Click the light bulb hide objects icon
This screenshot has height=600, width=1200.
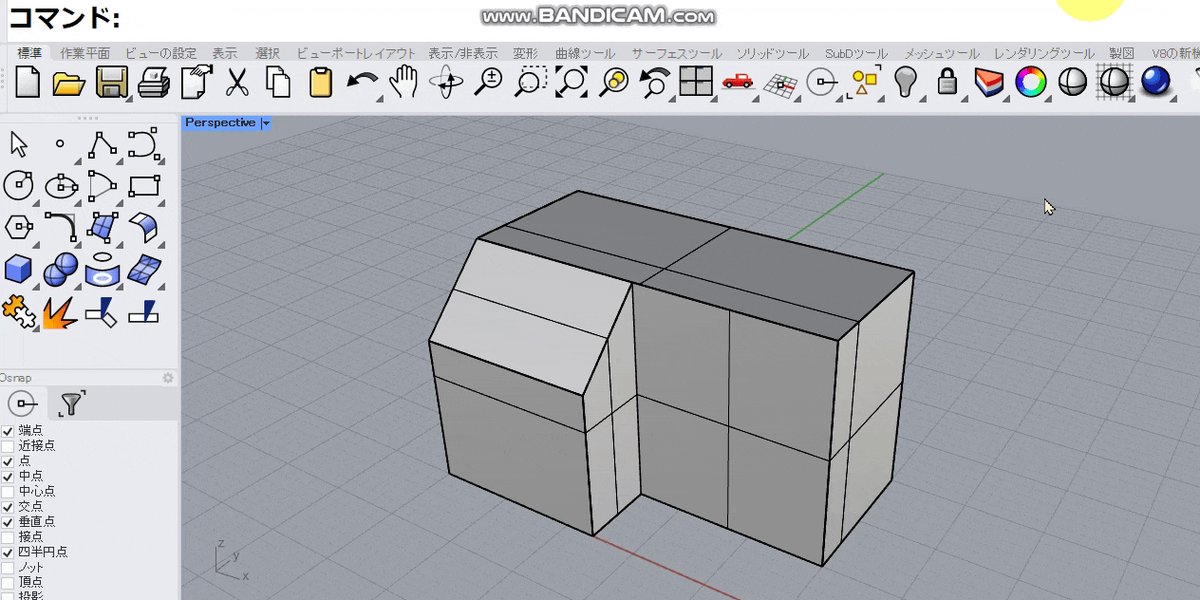coord(906,82)
